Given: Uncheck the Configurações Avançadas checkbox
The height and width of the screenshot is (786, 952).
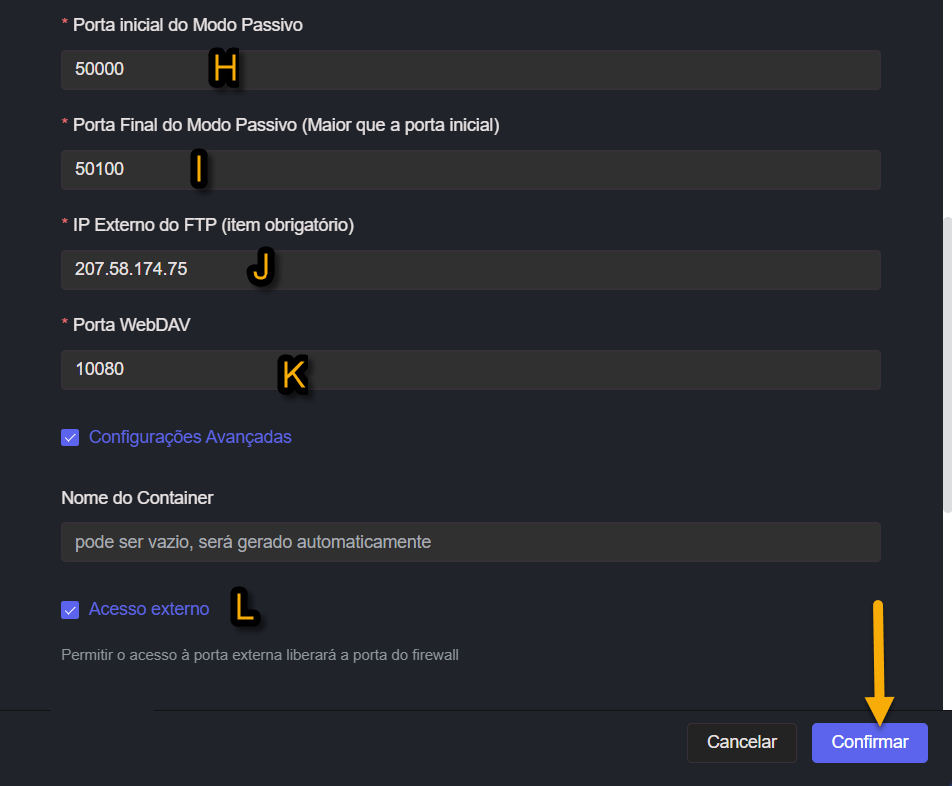Looking at the screenshot, I should click(x=70, y=438).
